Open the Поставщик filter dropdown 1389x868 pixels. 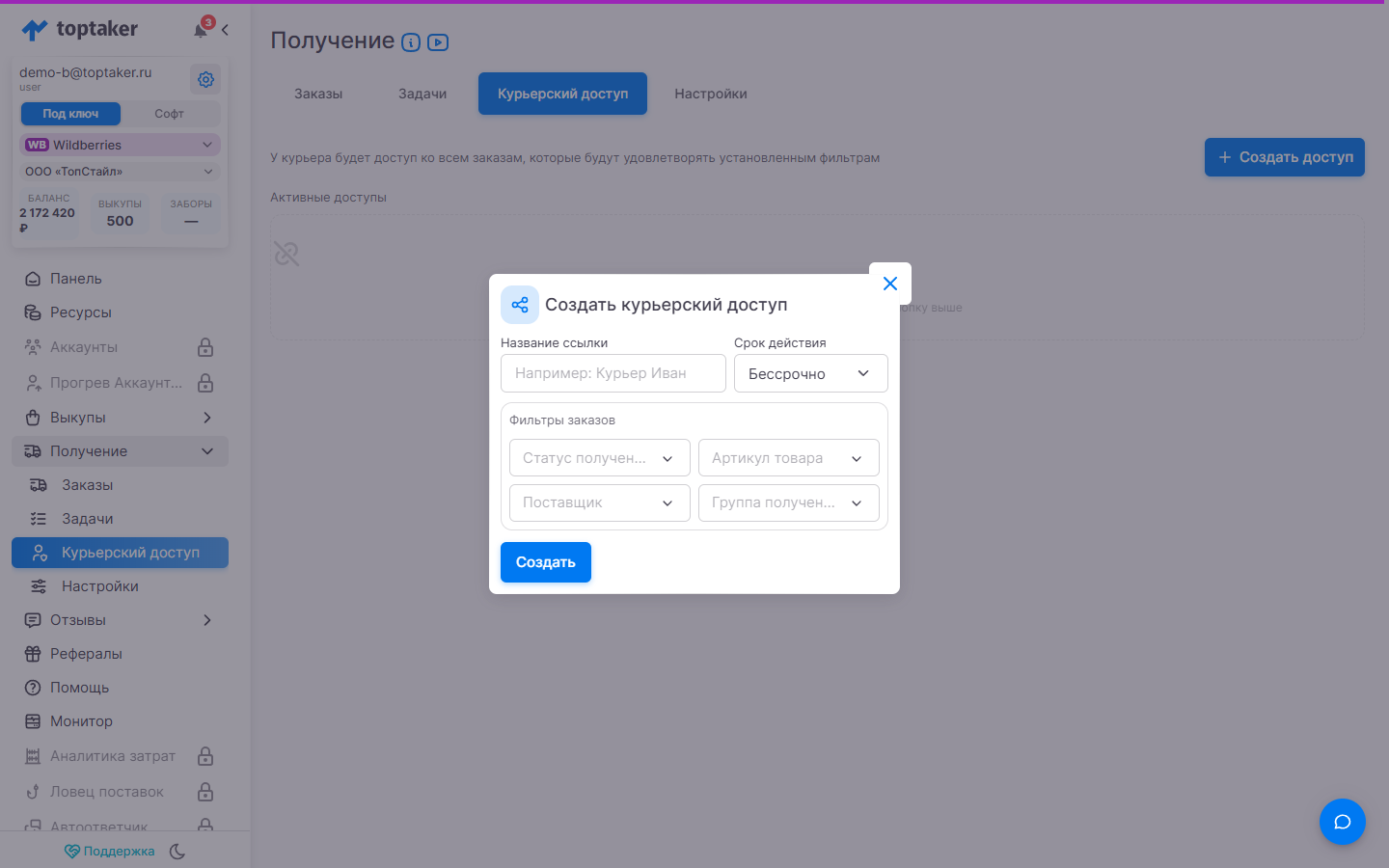600,502
